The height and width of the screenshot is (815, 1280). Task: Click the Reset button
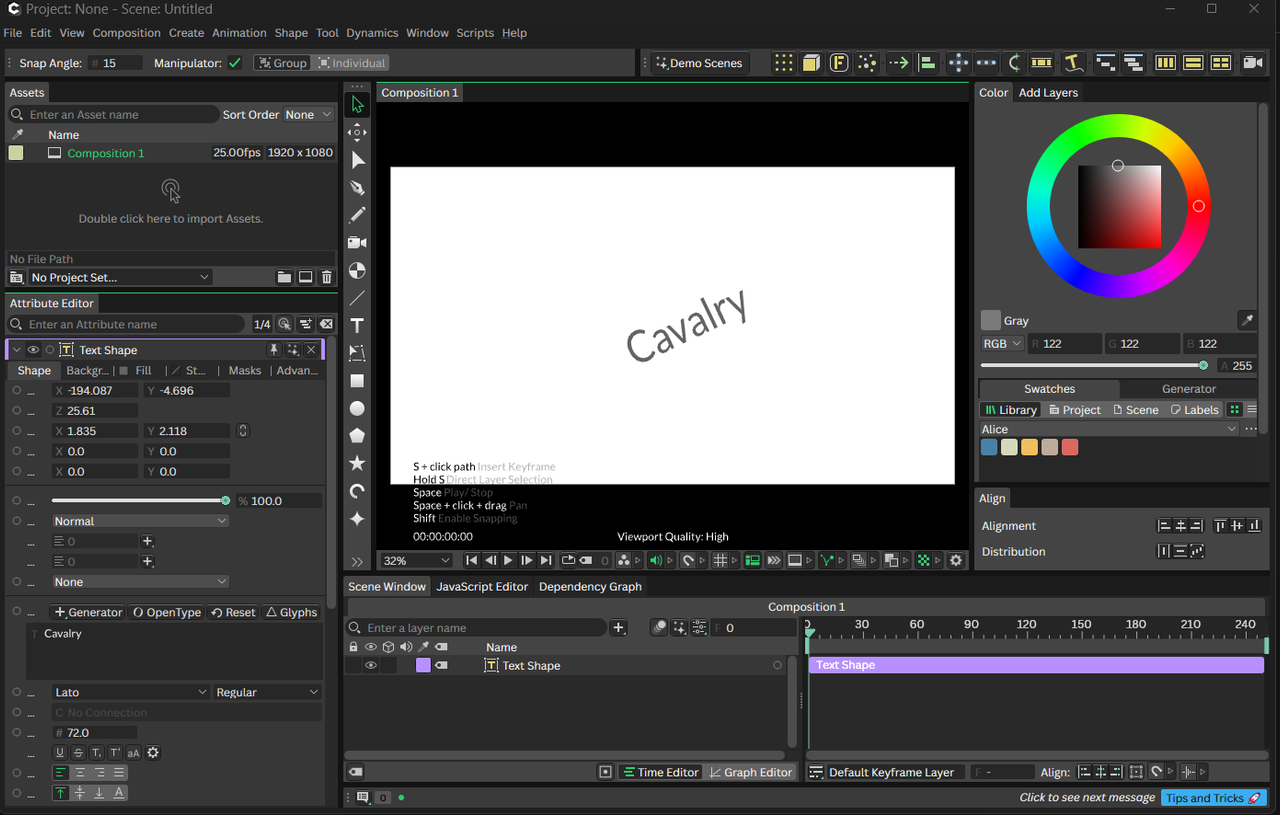click(233, 613)
